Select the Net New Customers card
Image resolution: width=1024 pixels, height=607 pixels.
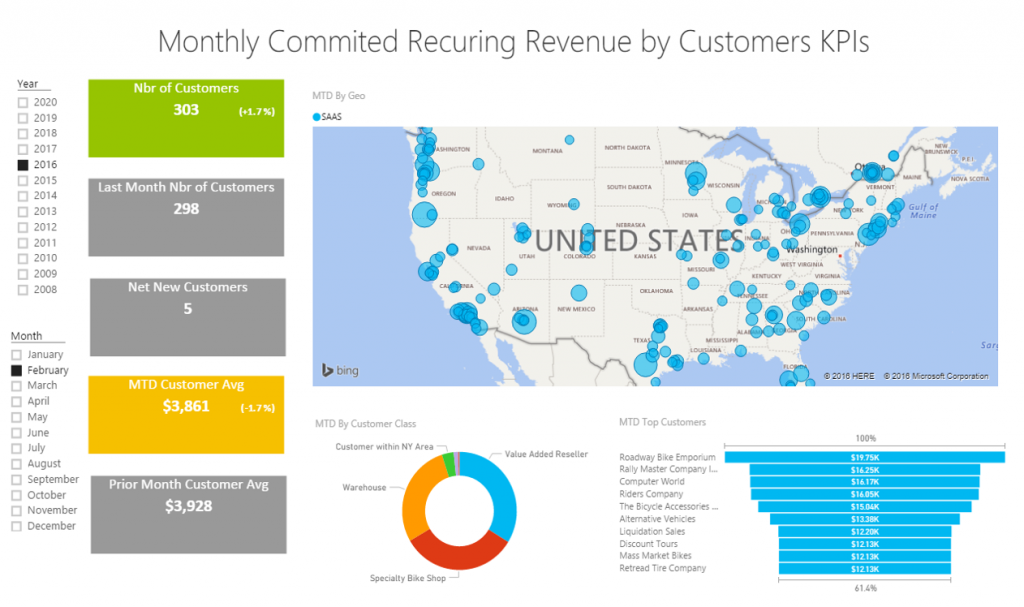click(x=186, y=316)
